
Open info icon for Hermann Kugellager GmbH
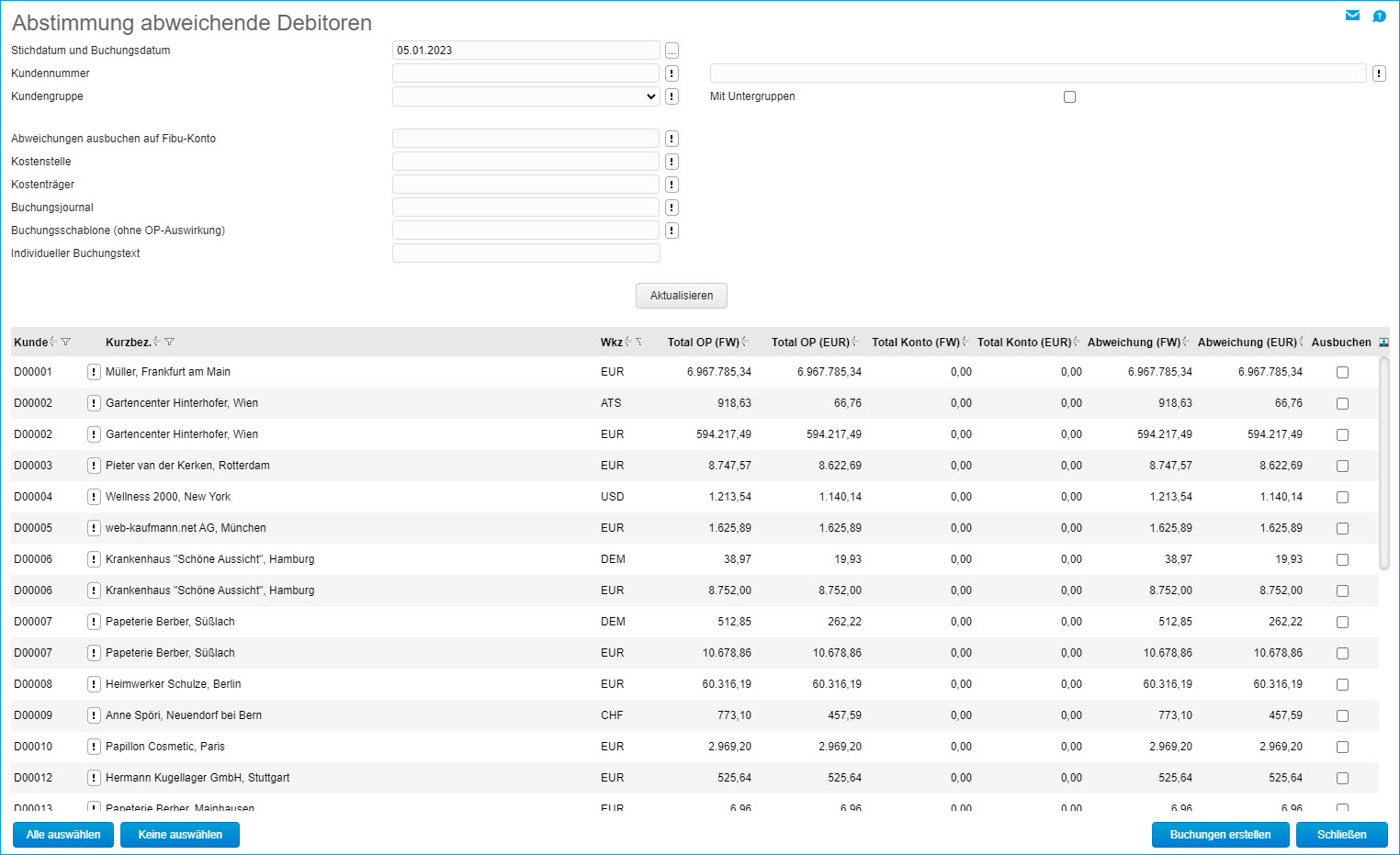point(94,778)
